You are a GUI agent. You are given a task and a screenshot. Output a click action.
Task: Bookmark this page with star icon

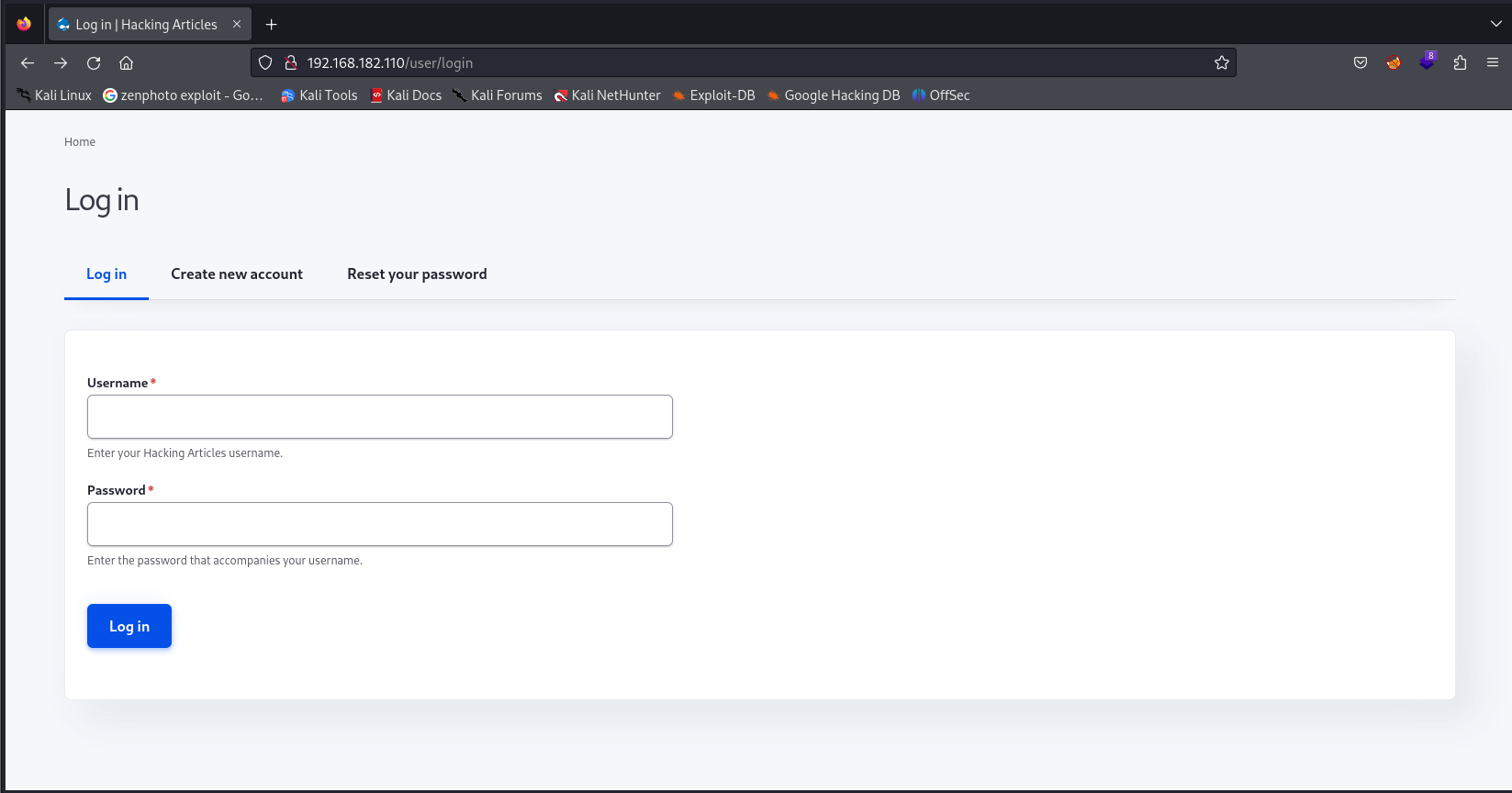(x=1221, y=63)
